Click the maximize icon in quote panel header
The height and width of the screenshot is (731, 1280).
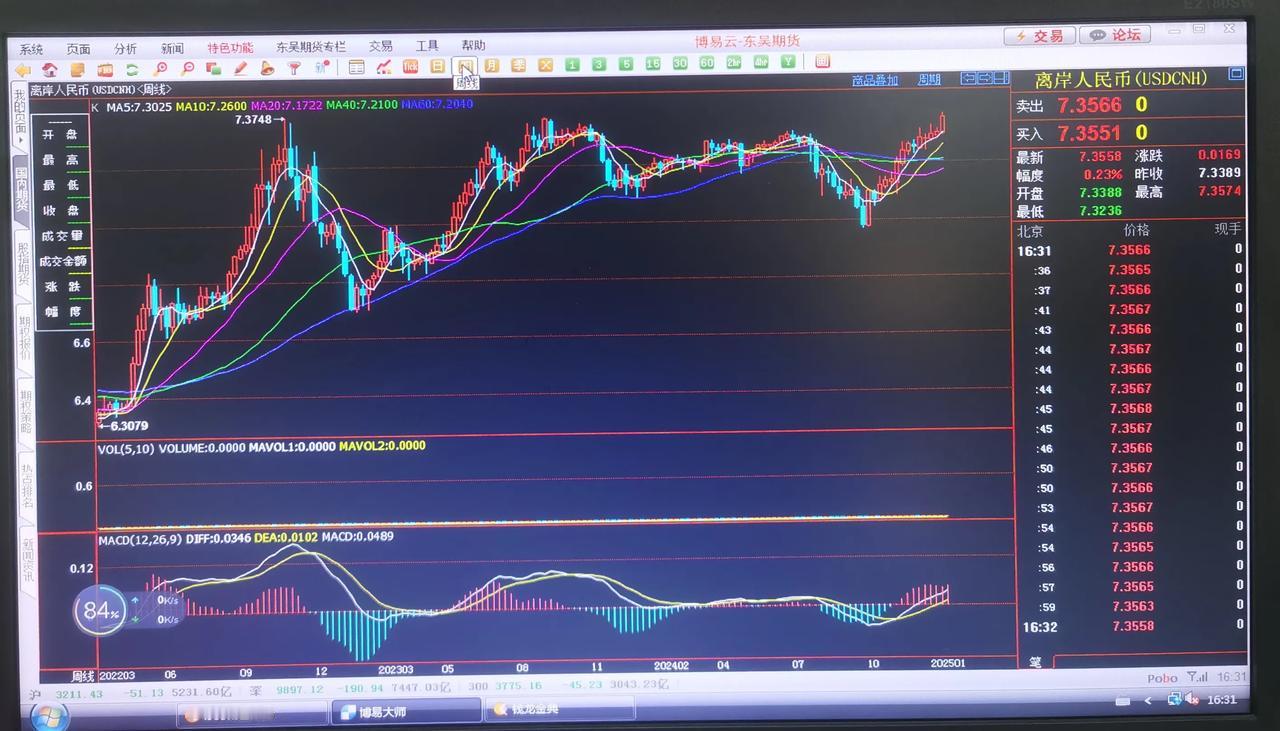1236,74
